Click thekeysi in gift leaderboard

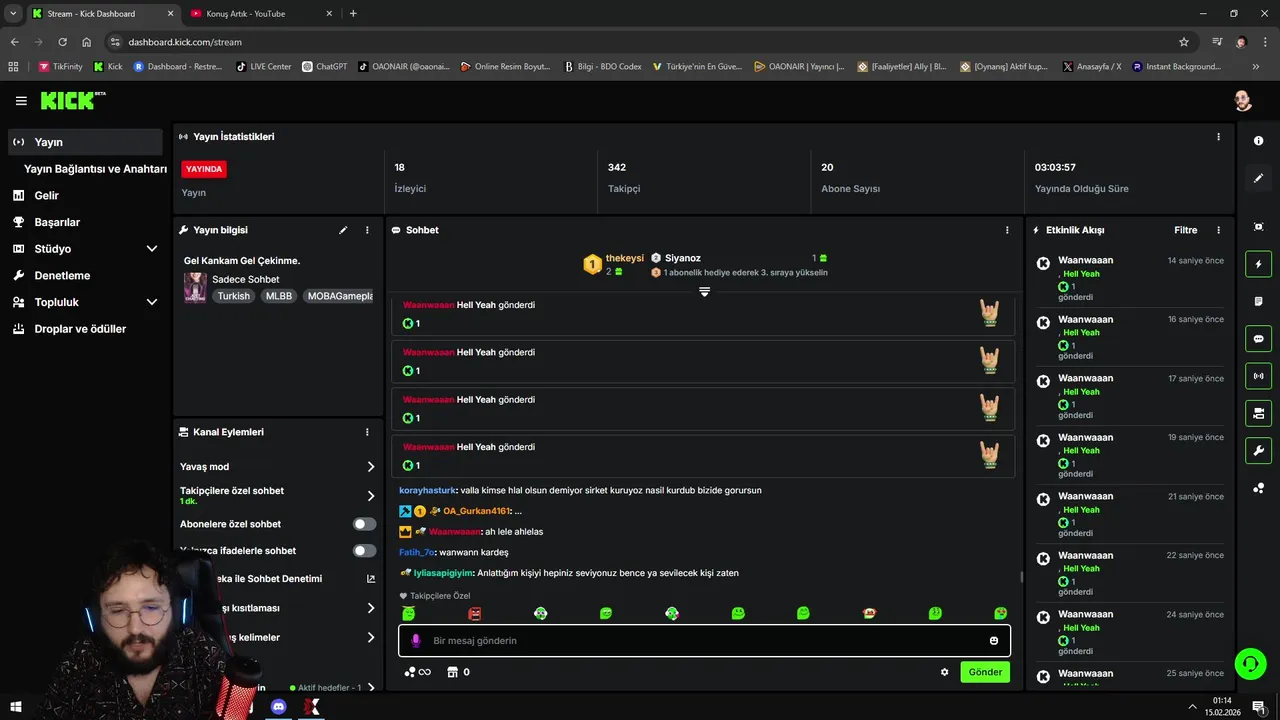point(625,258)
